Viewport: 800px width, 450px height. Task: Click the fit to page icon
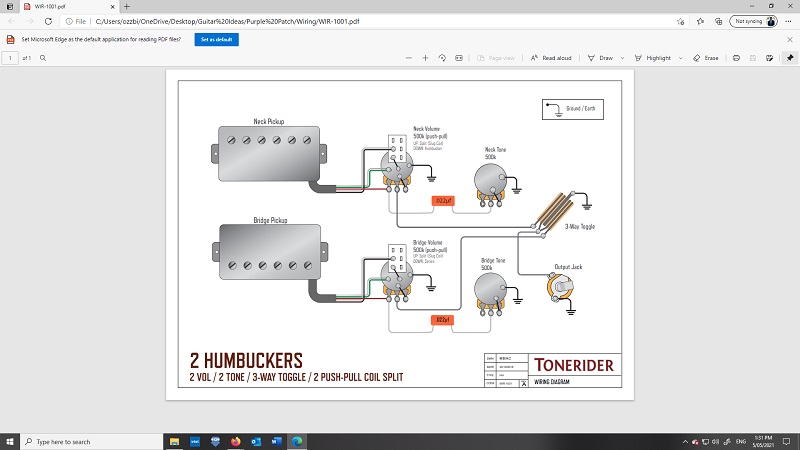point(460,58)
